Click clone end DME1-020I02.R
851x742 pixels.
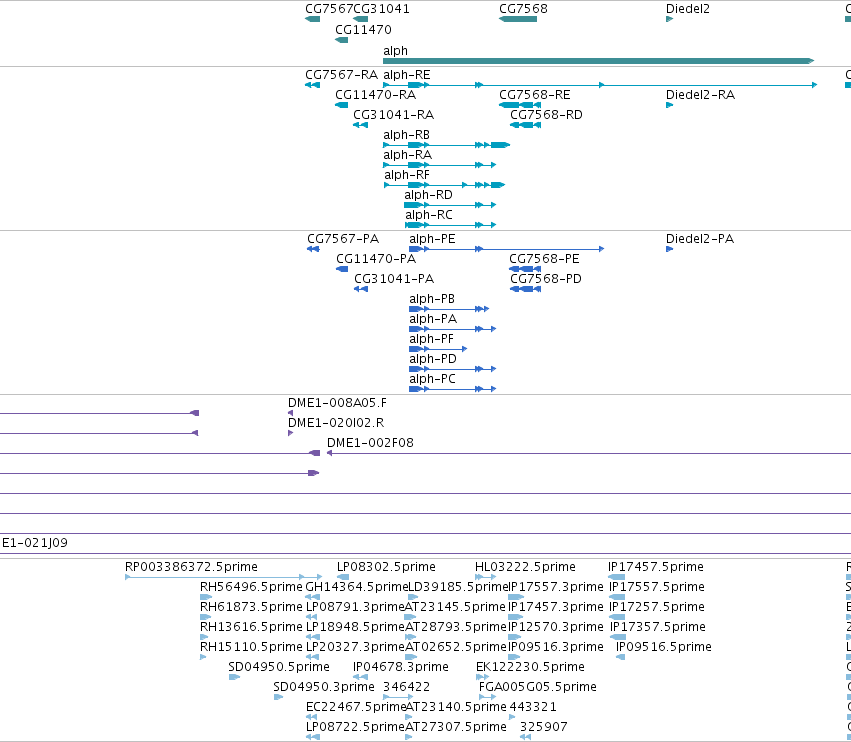[x=290, y=433]
